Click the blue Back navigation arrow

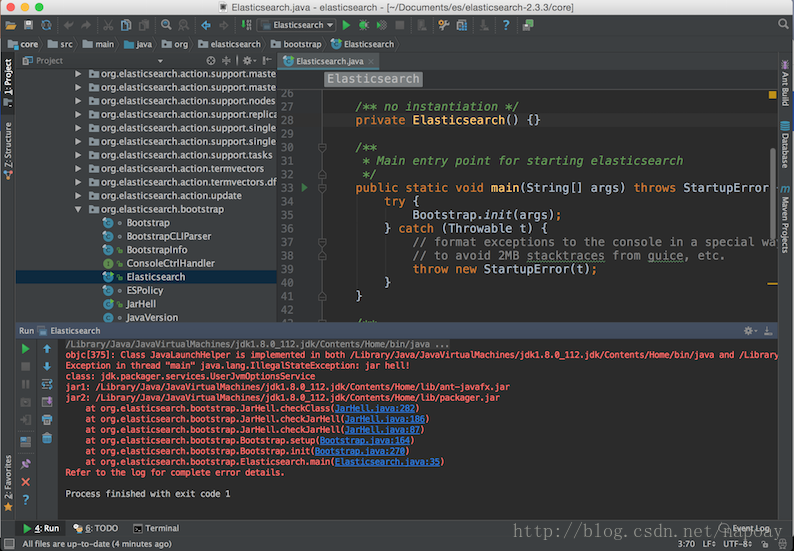pyautogui.click(x=206, y=25)
